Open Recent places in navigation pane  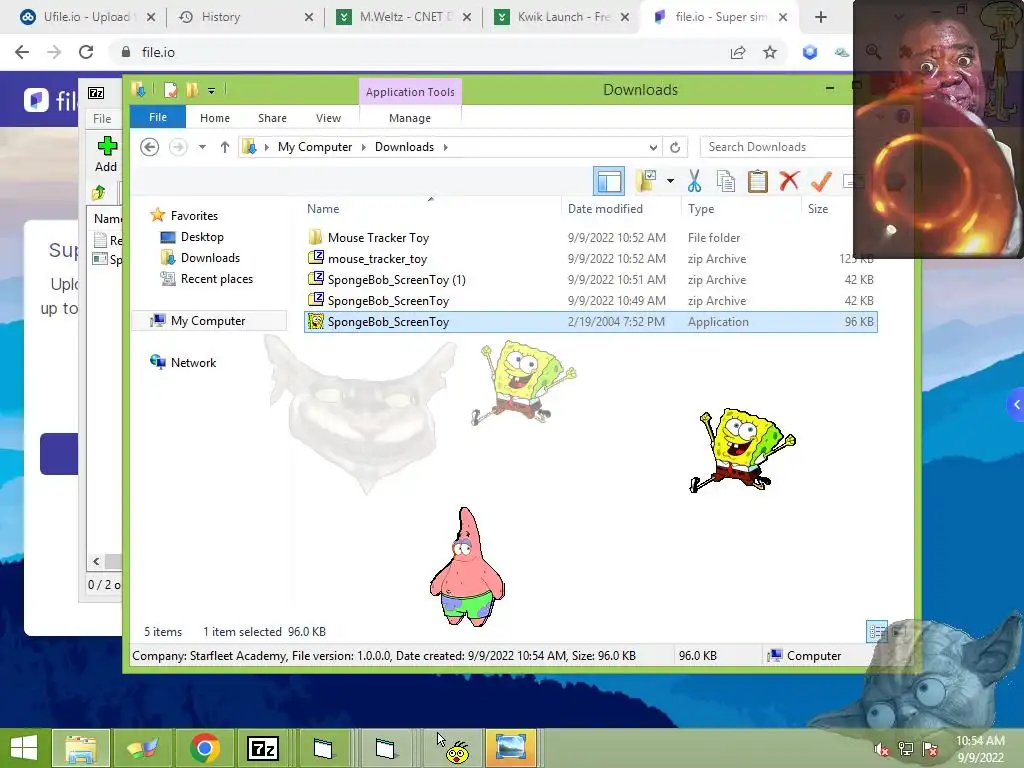click(206, 279)
